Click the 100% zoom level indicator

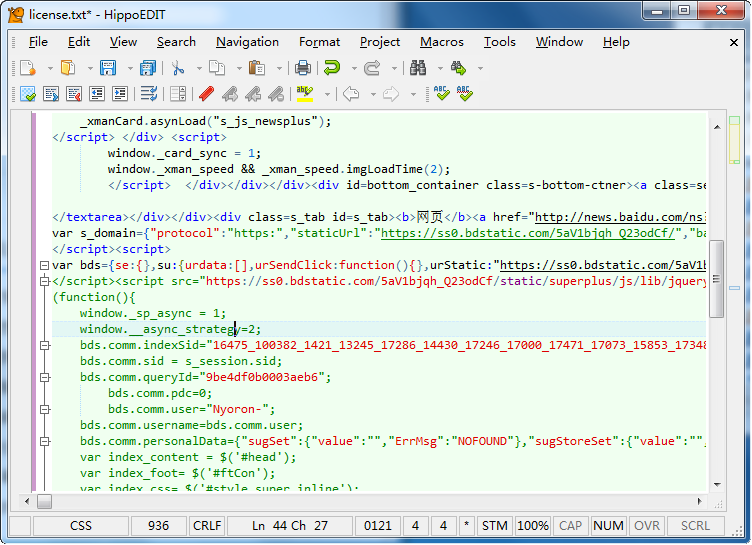532,525
